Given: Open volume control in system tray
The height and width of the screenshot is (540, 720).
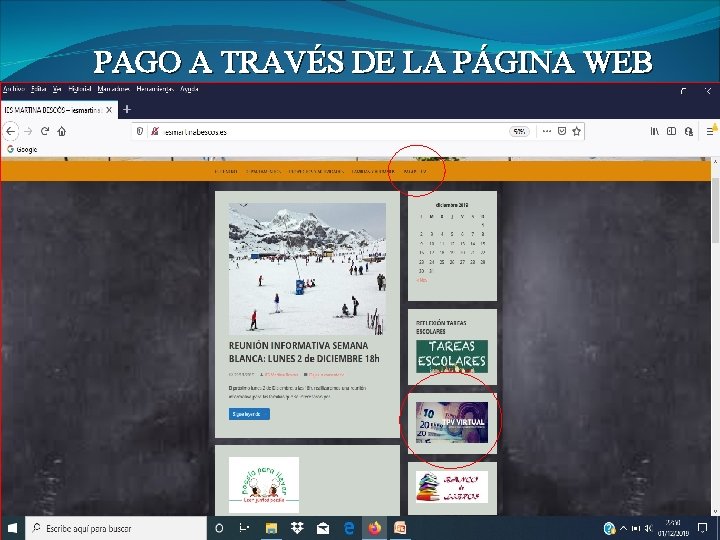Looking at the screenshot, I should pyautogui.click(x=649, y=528).
